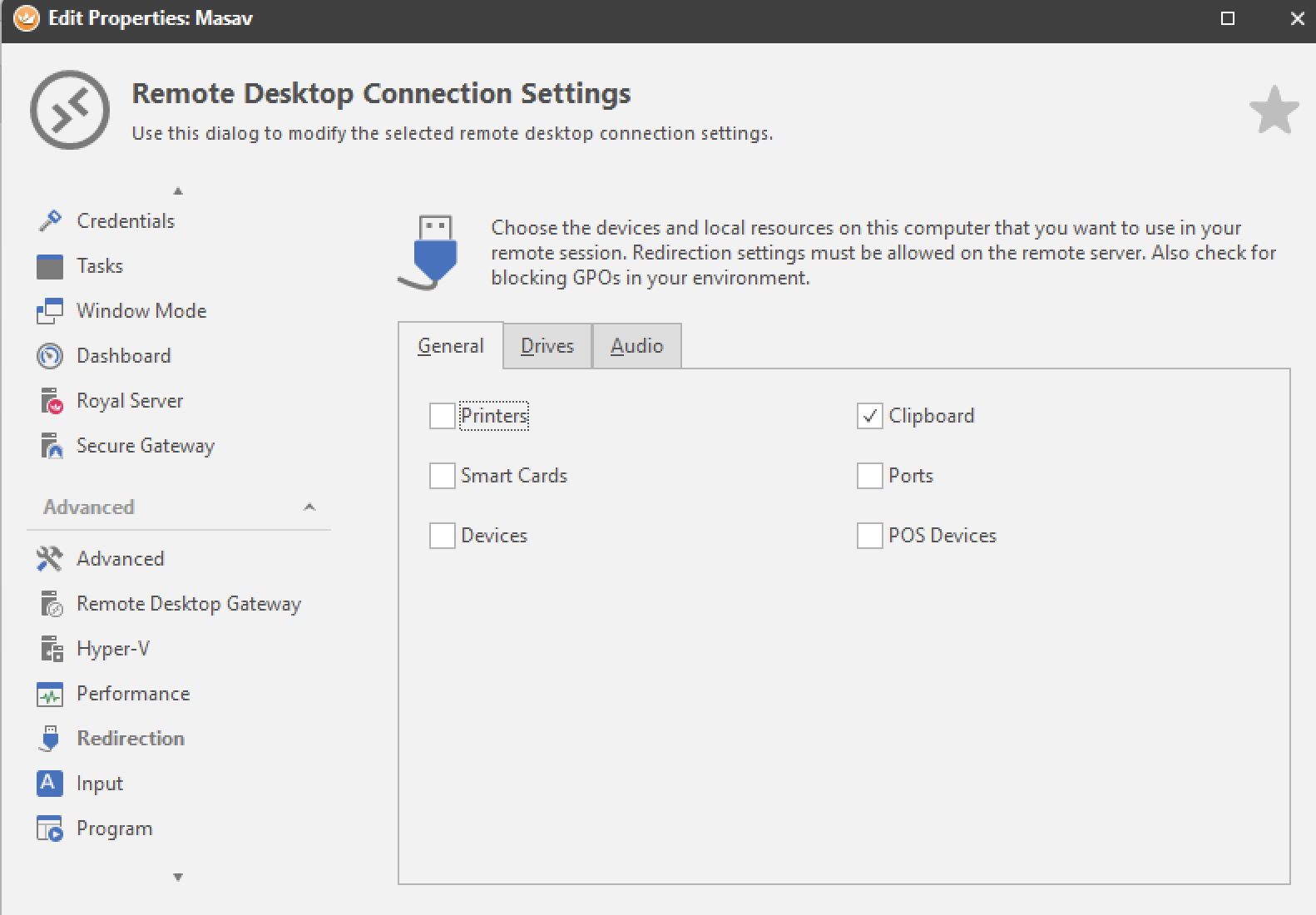Open the Dashboard gauge icon
The height and width of the screenshot is (915, 1316).
50,356
